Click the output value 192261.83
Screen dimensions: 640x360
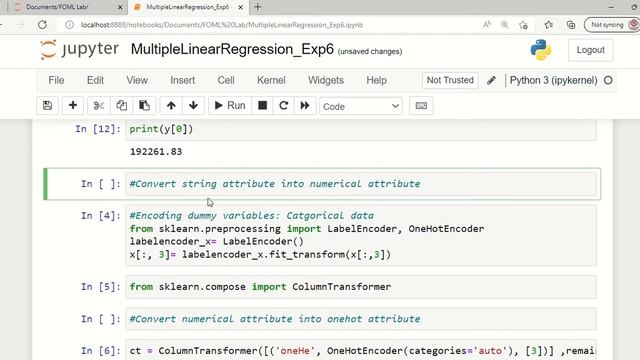(x=156, y=152)
